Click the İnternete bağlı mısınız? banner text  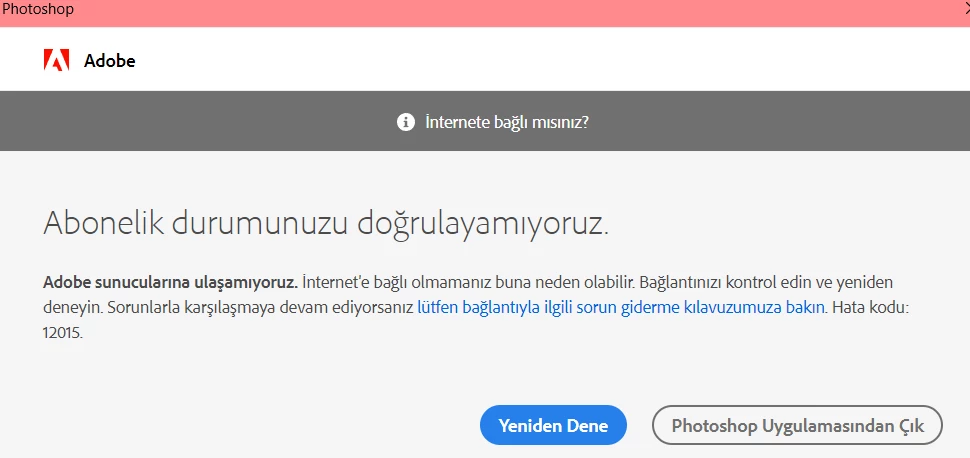507,122
